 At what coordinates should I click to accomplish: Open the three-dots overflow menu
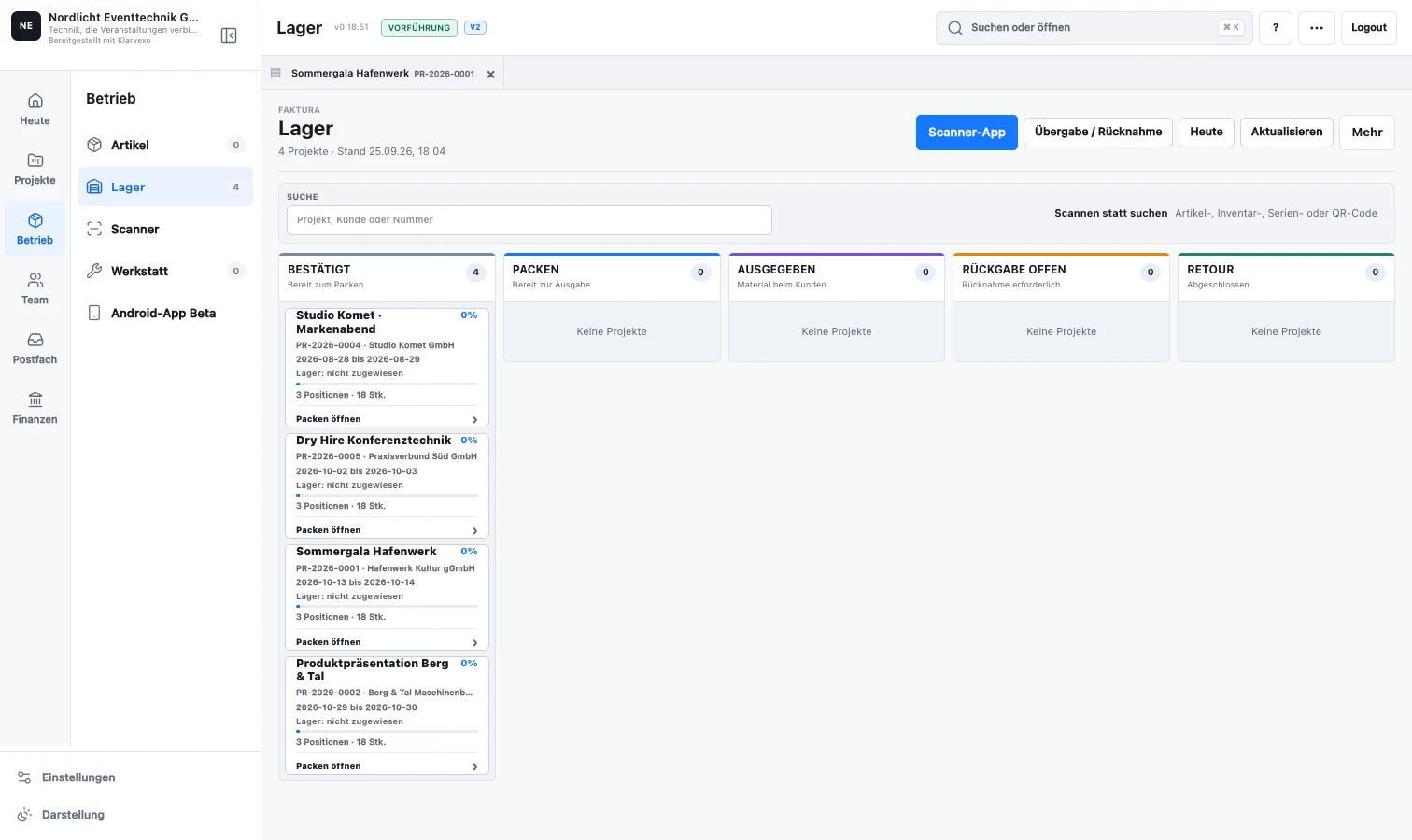pos(1317,28)
